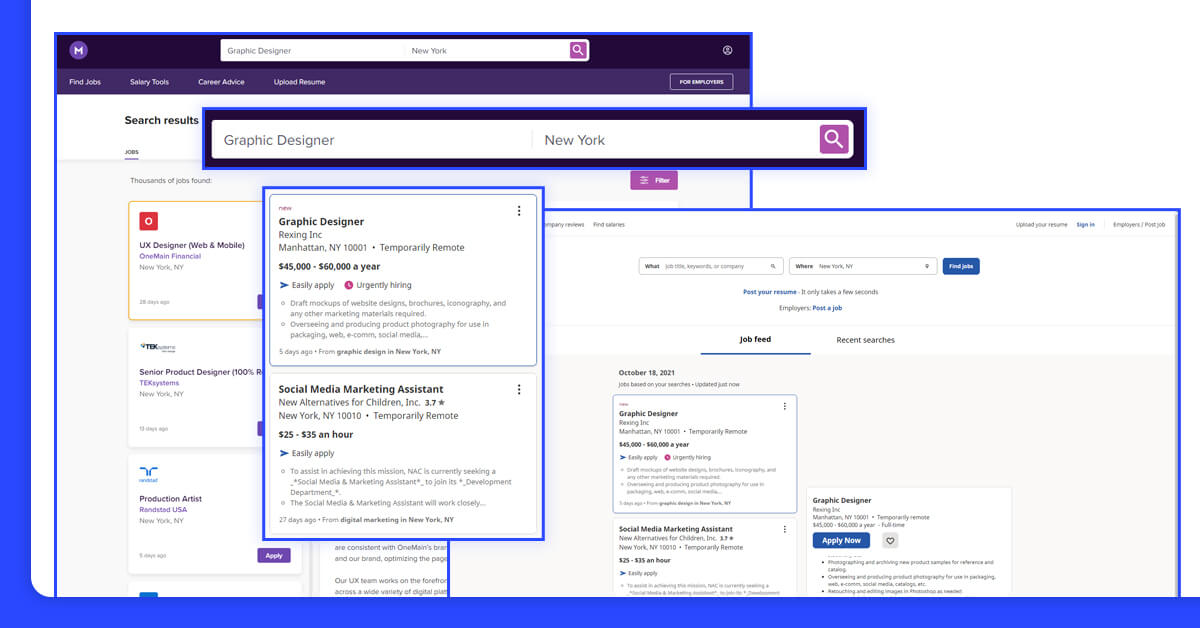The height and width of the screenshot is (628, 1200).
Task: Click the red OneMain logo on UX Designer card
Action: tap(149, 221)
